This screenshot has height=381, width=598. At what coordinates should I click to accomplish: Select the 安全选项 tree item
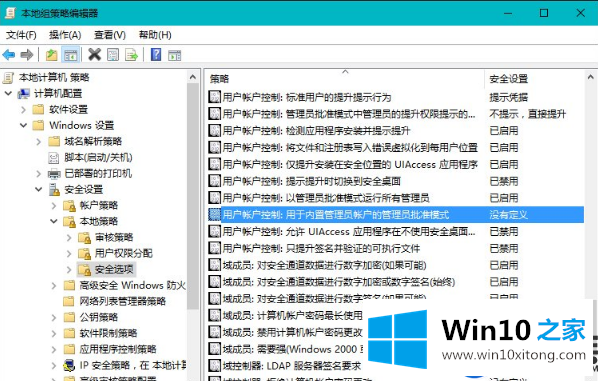114,269
